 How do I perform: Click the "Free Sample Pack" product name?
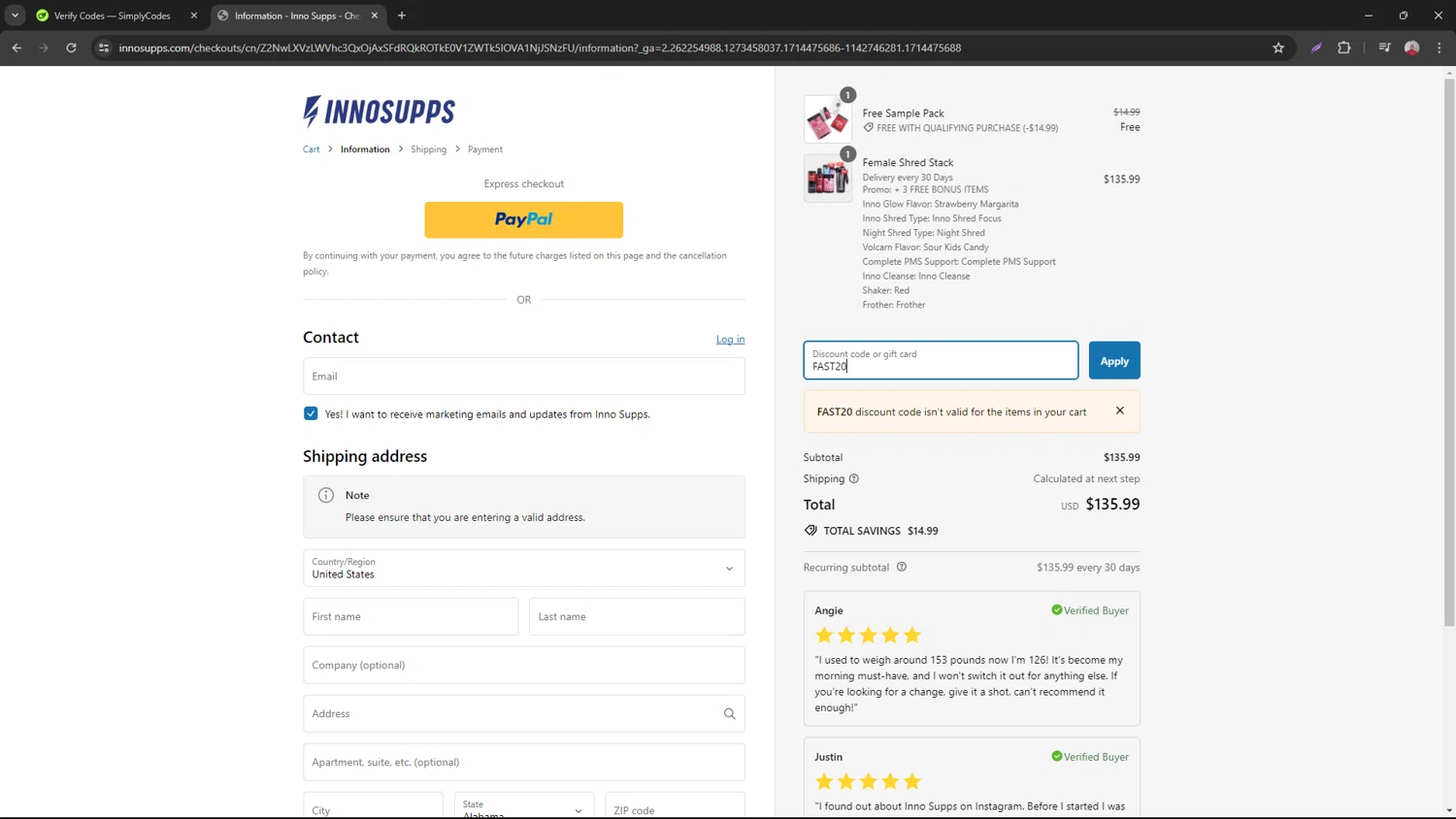tap(903, 113)
